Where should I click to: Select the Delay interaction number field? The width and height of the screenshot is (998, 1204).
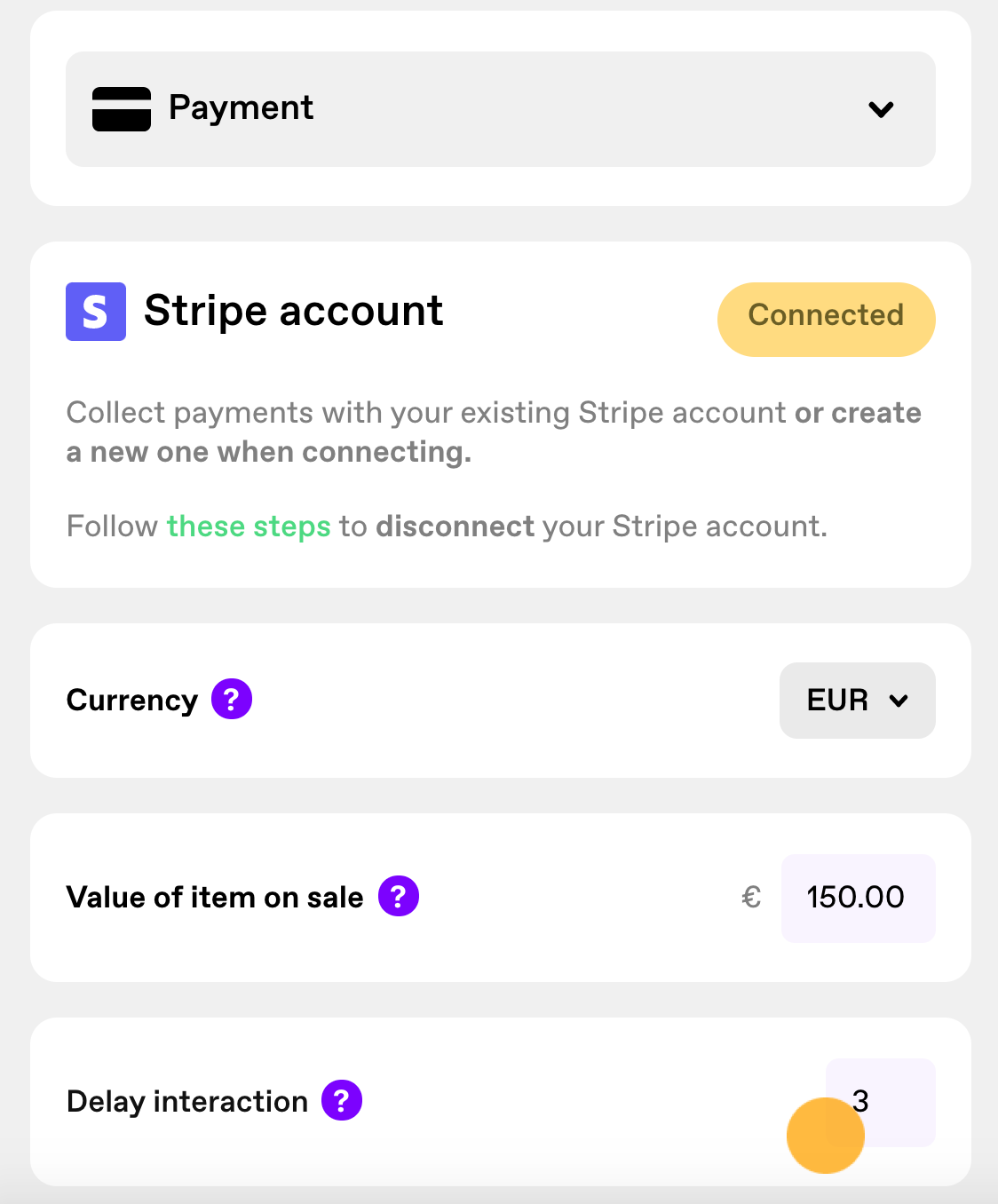pyautogui.click(x=881, y=1102)
